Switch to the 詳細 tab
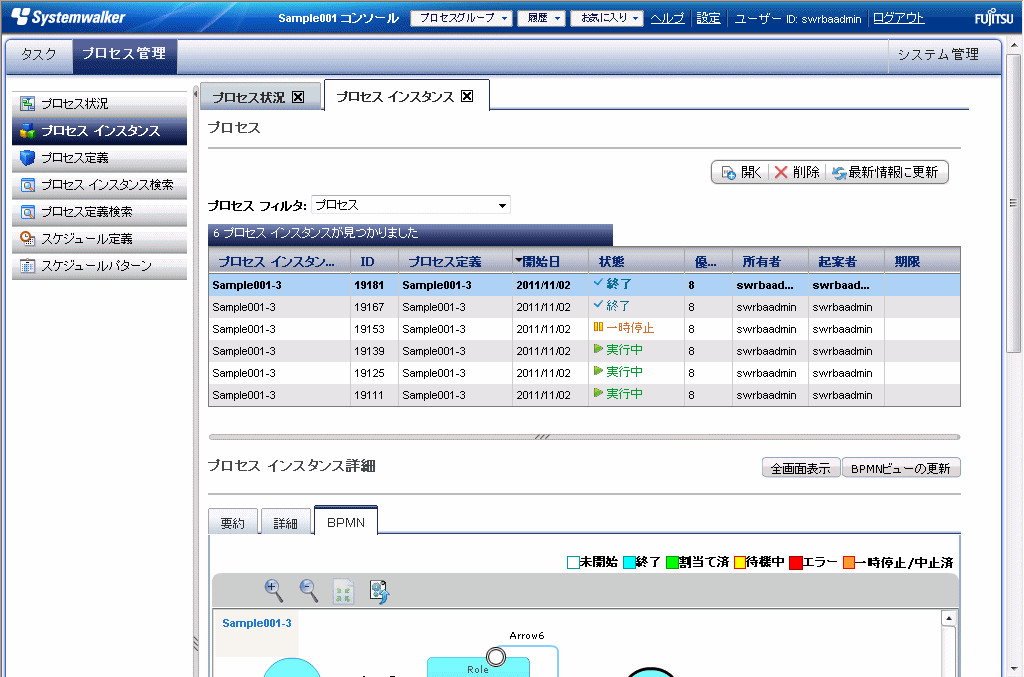The height and width of the screenshot is (677, 1024). (x=285, y=523)
